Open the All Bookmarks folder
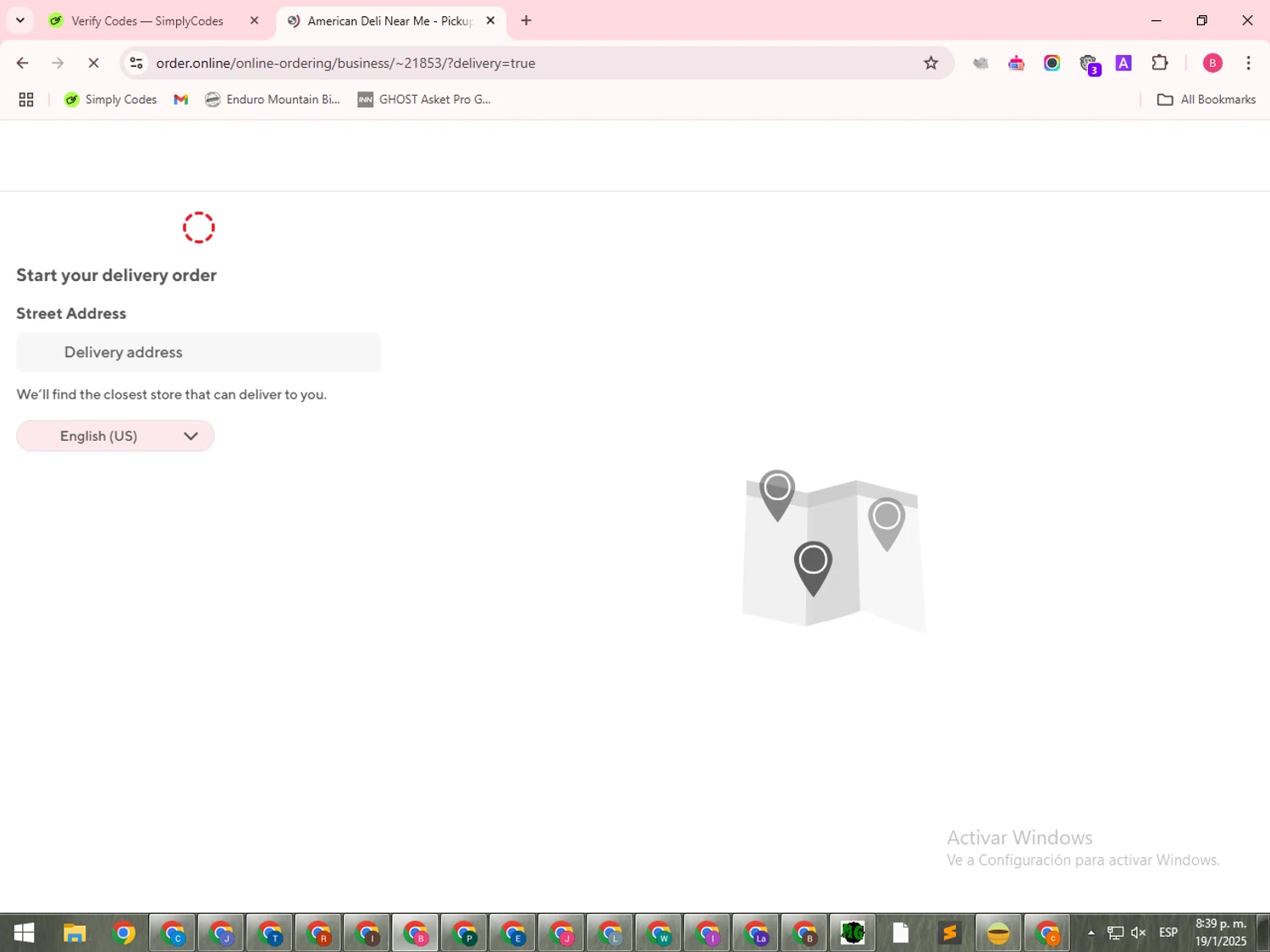Screen dimensions: 1270x952 tap(1206, 99)
